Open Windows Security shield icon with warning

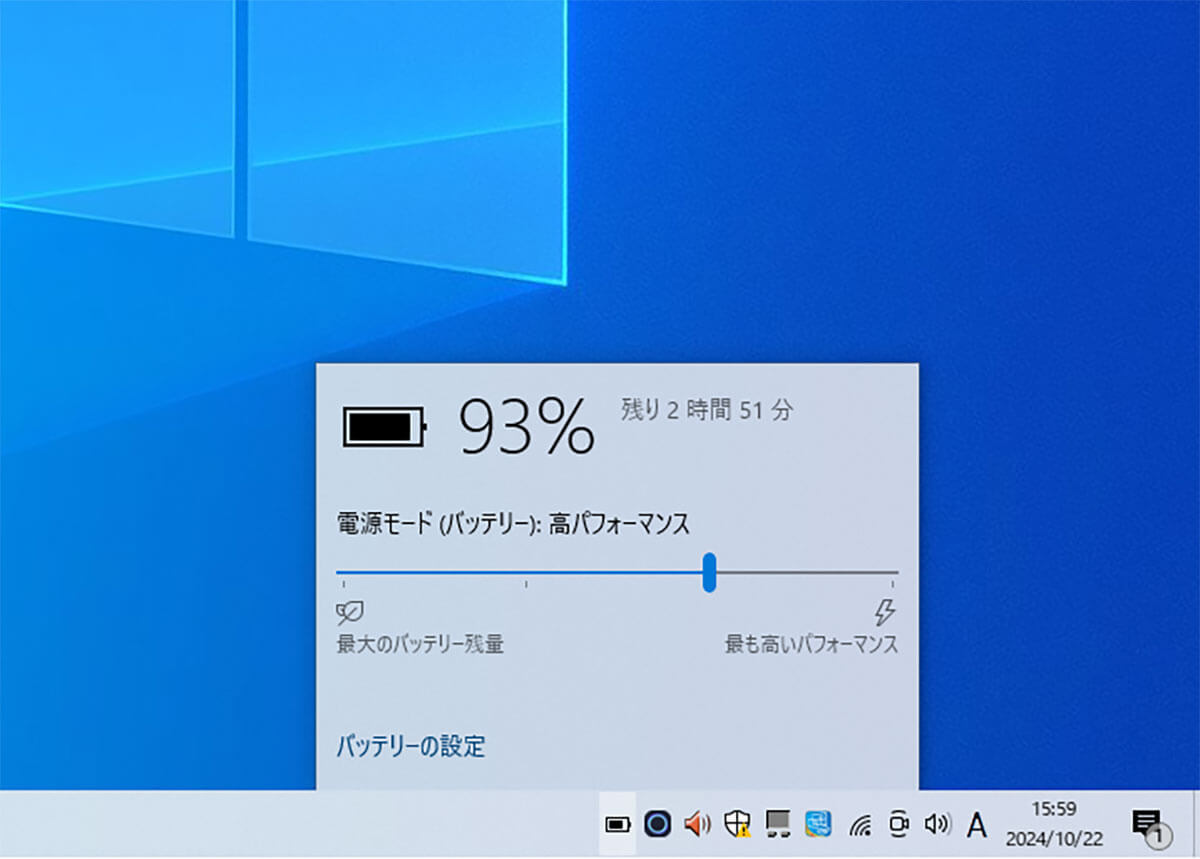(737, 824)
